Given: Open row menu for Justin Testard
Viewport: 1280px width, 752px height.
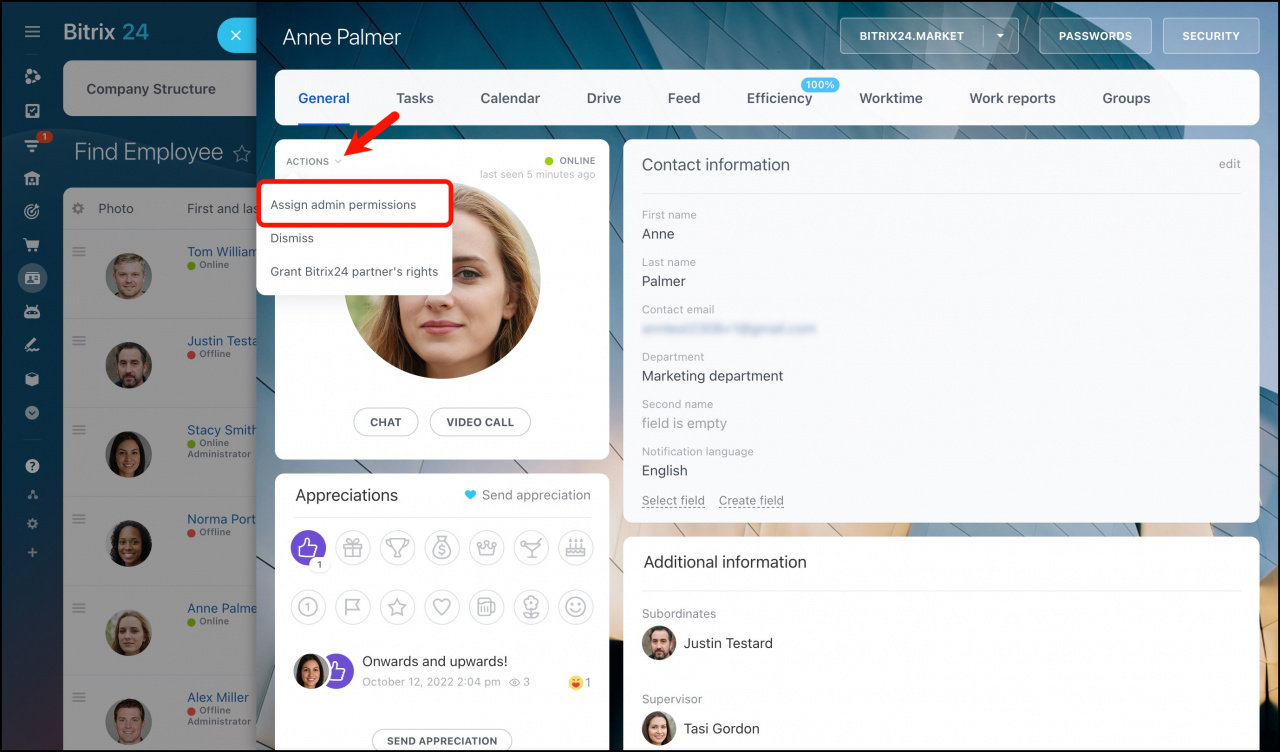Looking at the screenshot, I should [79, 340].
